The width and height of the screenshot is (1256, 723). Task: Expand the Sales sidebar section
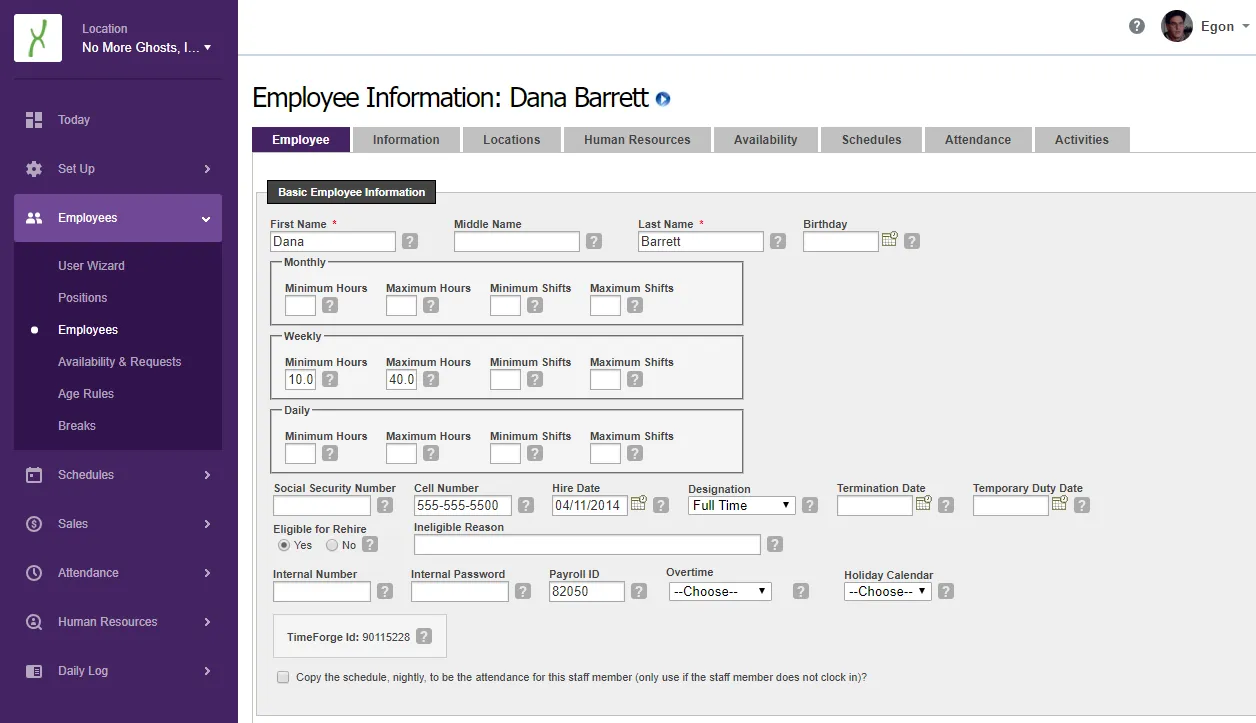(207, 524)
